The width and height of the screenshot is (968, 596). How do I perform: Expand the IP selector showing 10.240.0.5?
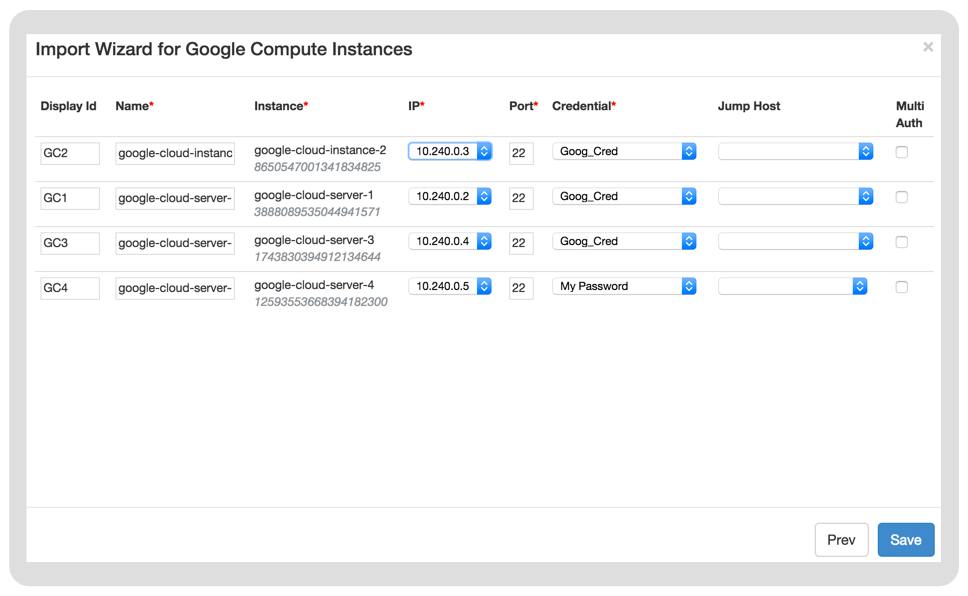pos(449,287)
